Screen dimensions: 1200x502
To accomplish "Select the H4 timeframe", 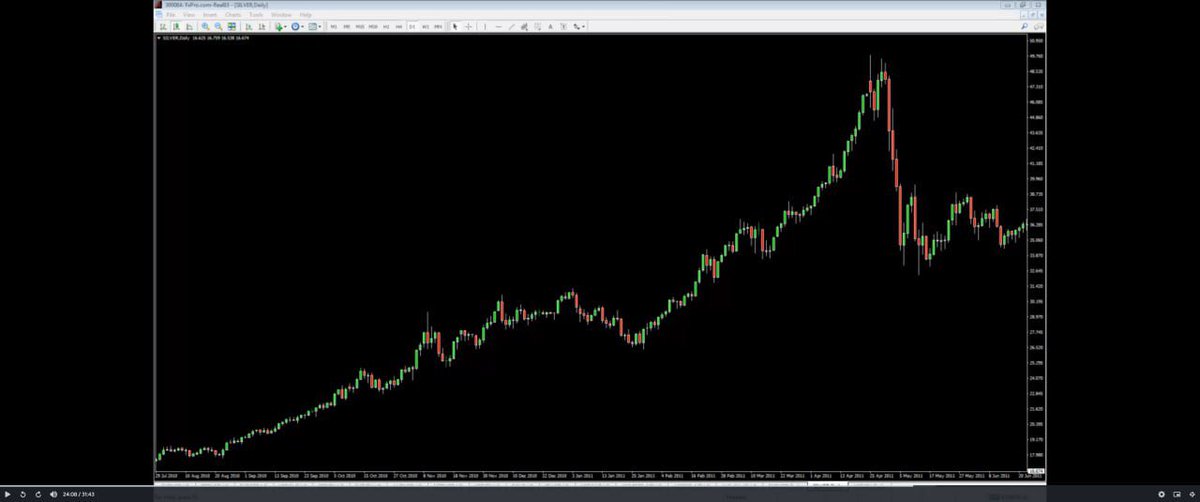I will coord(399,27).
